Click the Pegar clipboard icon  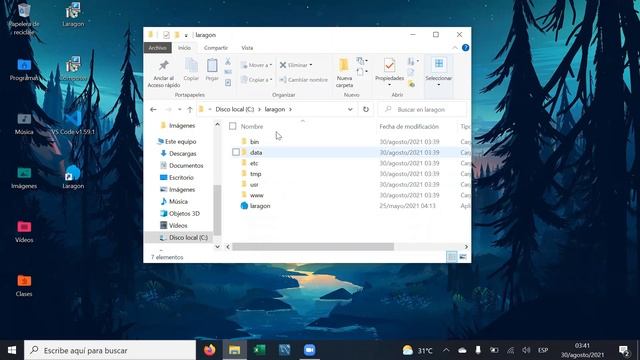coord(212,65)
